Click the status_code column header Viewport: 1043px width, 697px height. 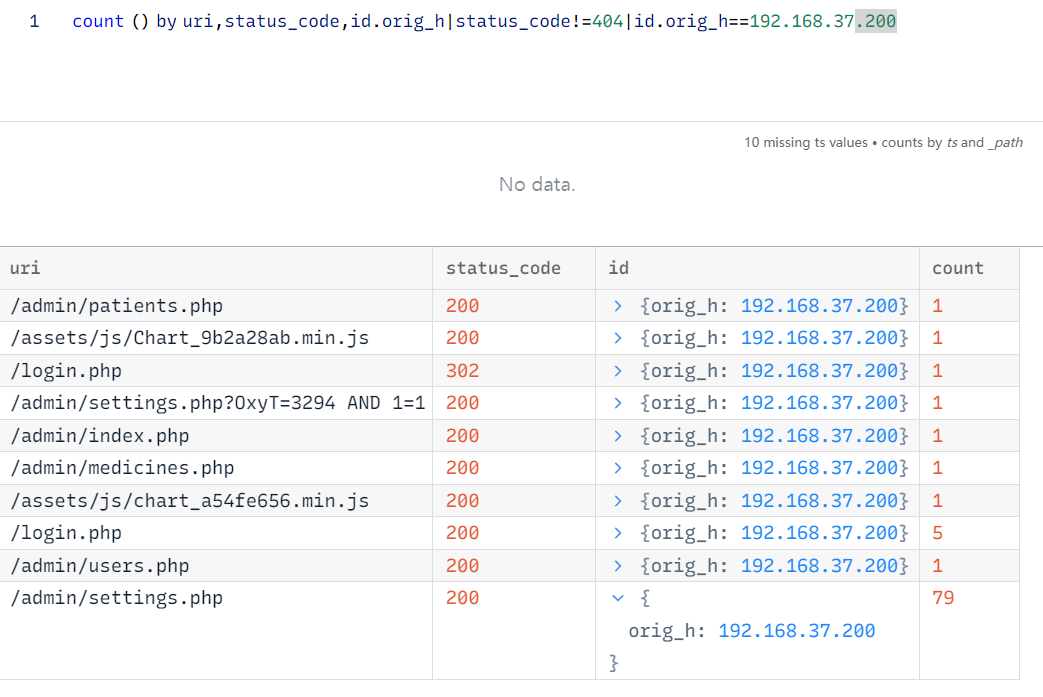point(503,268)
